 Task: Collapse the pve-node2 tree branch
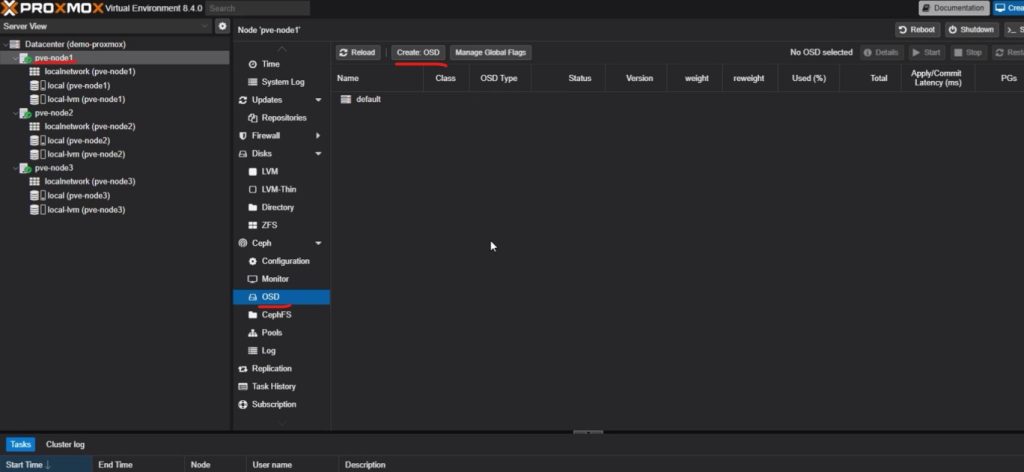click(x=16, y=113)
